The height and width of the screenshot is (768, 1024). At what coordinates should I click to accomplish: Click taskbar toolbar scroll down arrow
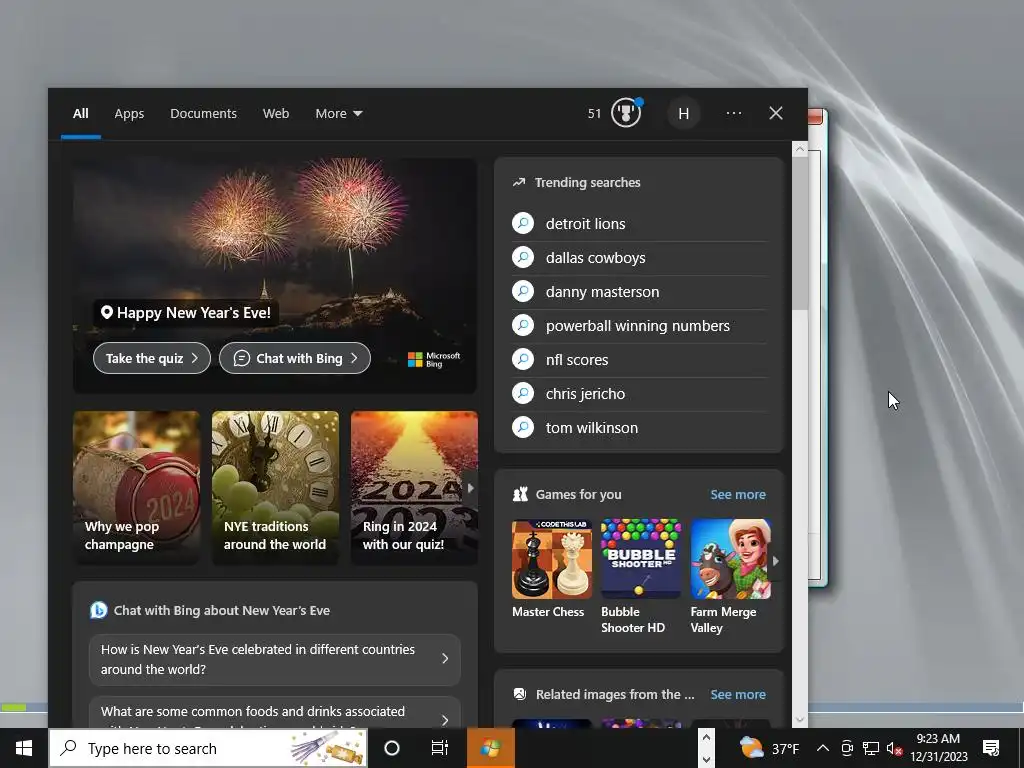click(x=706, y=760)
